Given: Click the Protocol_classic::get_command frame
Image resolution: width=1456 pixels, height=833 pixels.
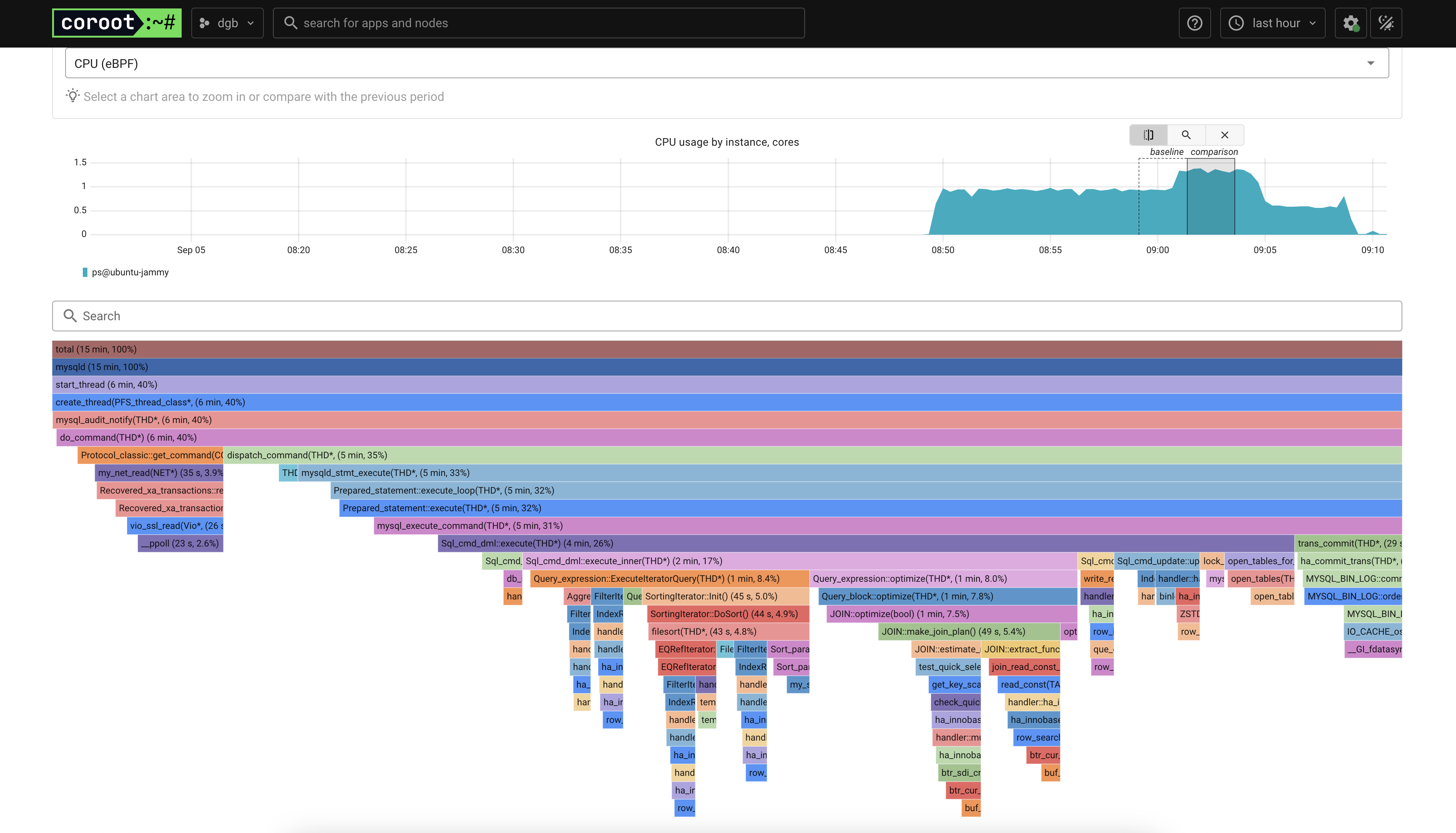Looking at the screenshot, I should tap(150, 455).
